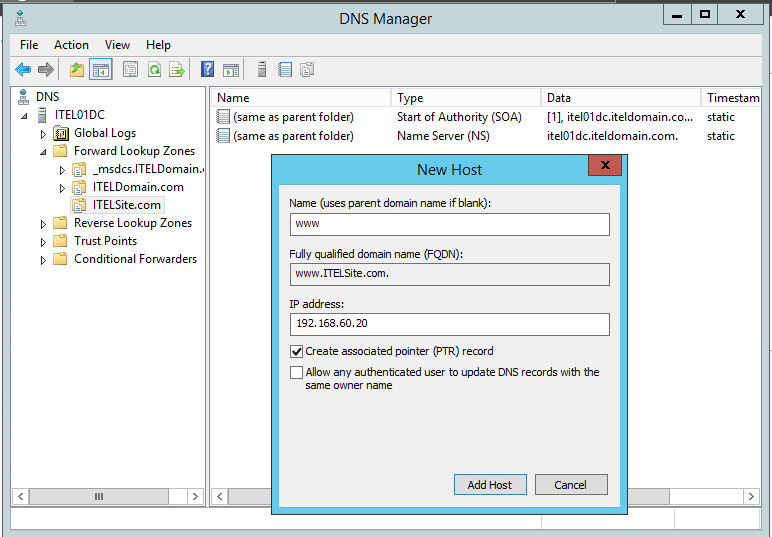
Task: Sort by the Type column header
Action: pyautogui.click(x=466, y=97)
